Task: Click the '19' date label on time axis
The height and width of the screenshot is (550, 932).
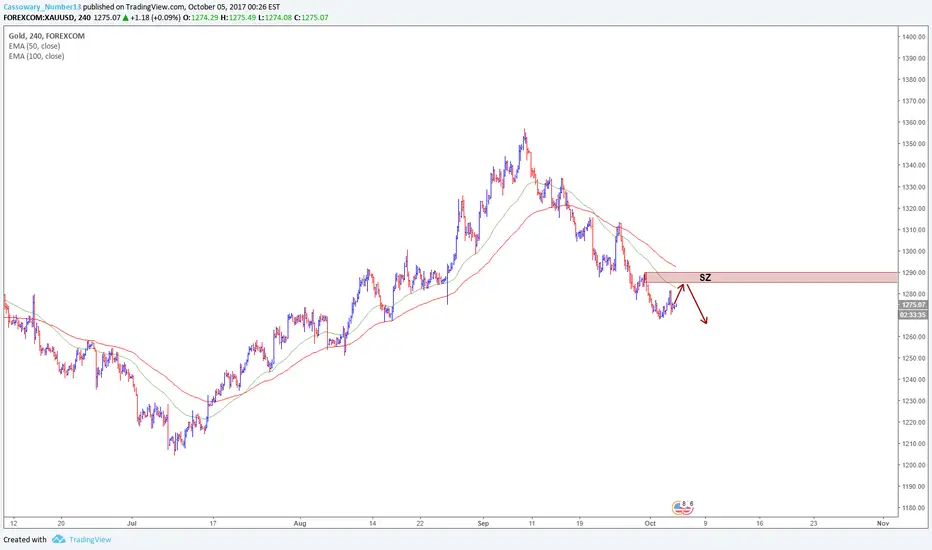Action: coord(580,523)
